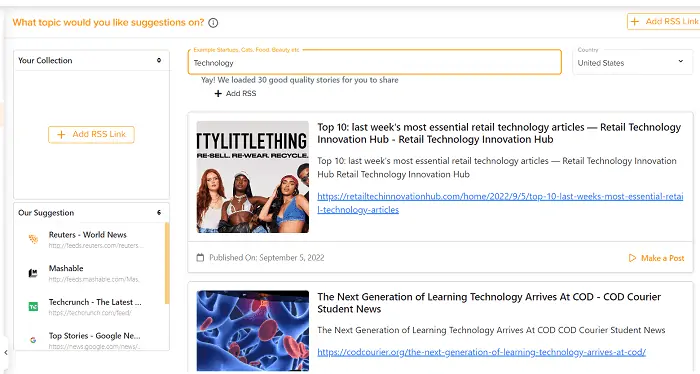Viewport: 700px width, 374px height.
Task: Click the info icon beside topic heading
Action: coord(213,23)
